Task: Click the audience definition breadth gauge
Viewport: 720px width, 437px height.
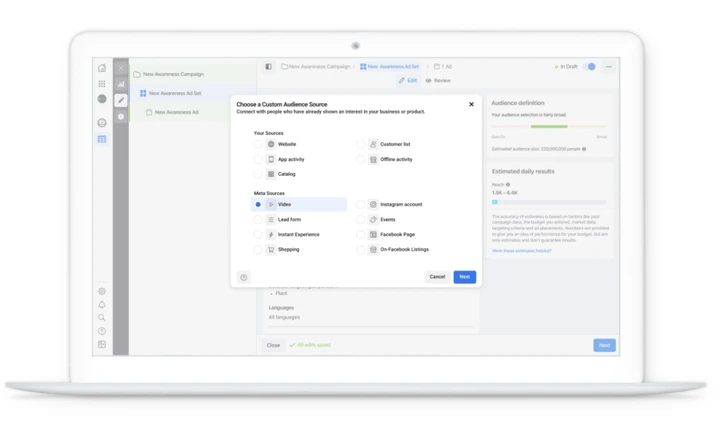Action: coord(549,126)
